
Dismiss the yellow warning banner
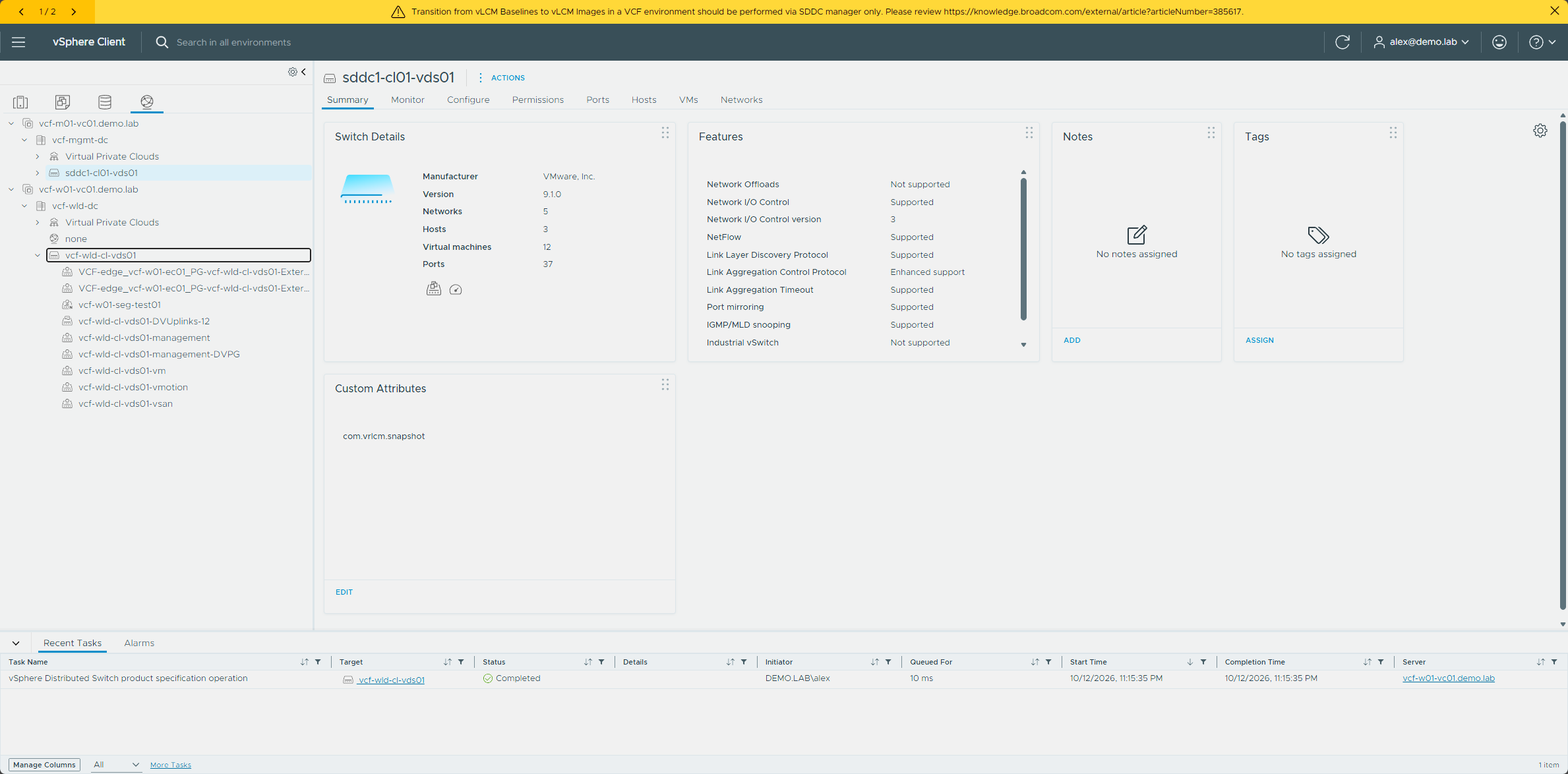pyautogui.click(x=1554, y=11)
